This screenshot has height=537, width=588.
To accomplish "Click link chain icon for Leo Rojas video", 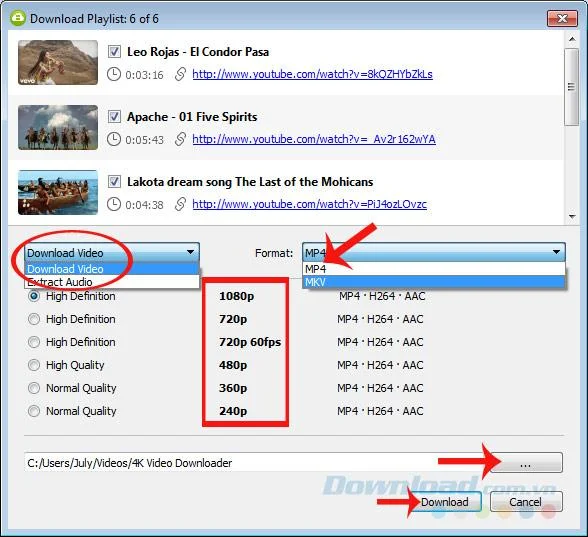I will 180,74.
